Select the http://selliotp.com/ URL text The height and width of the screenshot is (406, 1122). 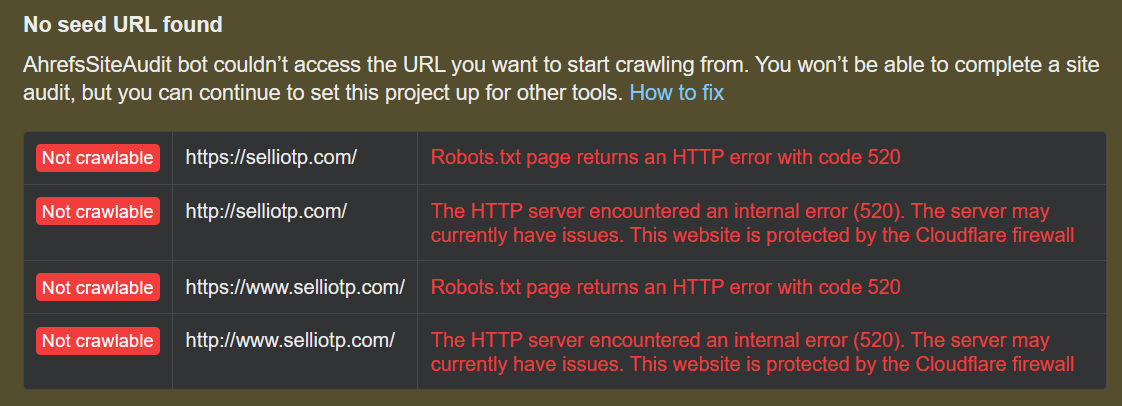coord(266,212)
